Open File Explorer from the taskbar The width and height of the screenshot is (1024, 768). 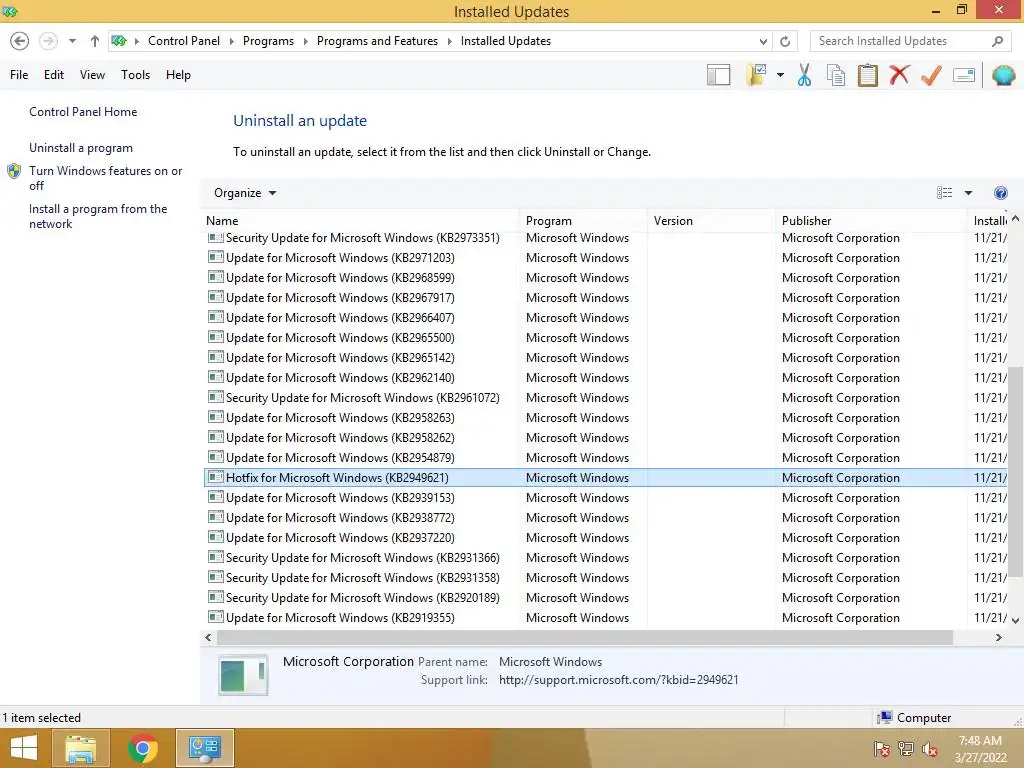click(80, 748)
